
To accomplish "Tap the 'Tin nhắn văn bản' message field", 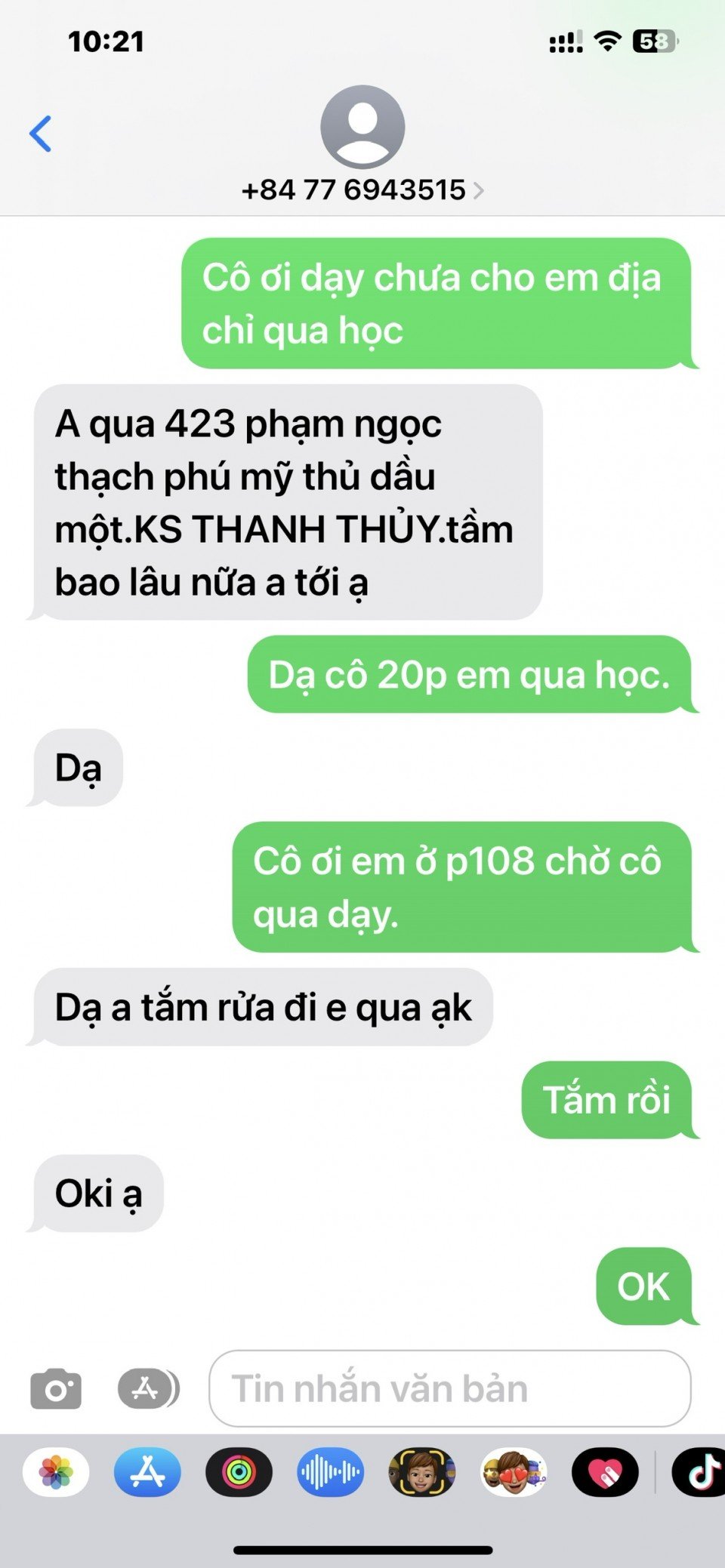I will click(x=450, y=1388).
